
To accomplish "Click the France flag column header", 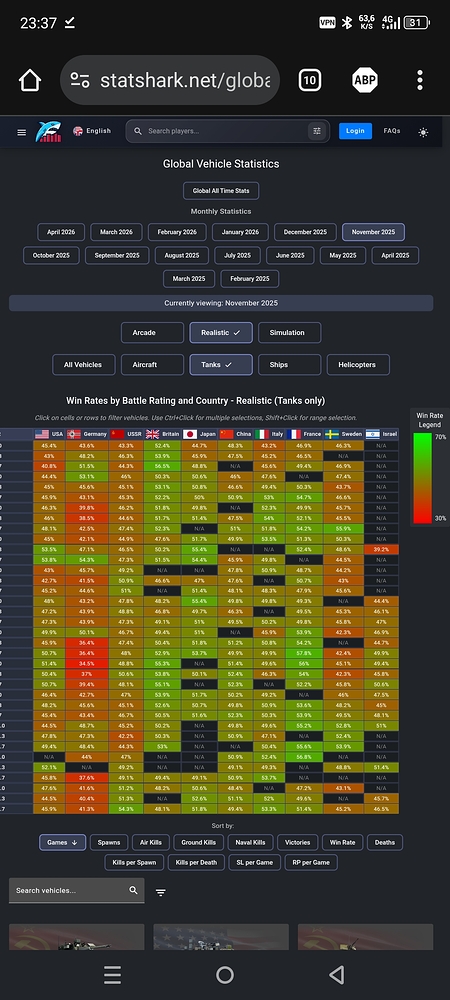I will pyautogui.click(x=304, y=434).
